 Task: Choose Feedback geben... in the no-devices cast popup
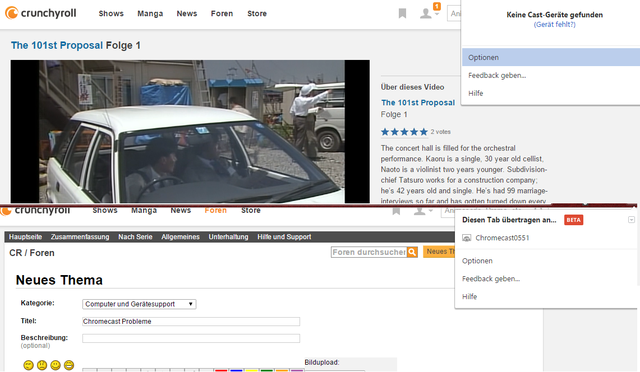(497, 75)
